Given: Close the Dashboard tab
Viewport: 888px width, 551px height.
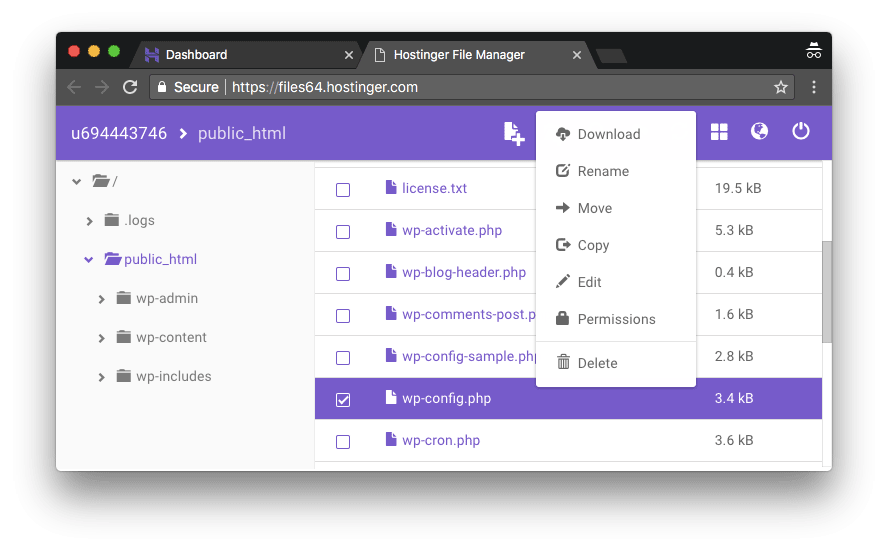Looking at the screenshot, I should coord(349,55).
